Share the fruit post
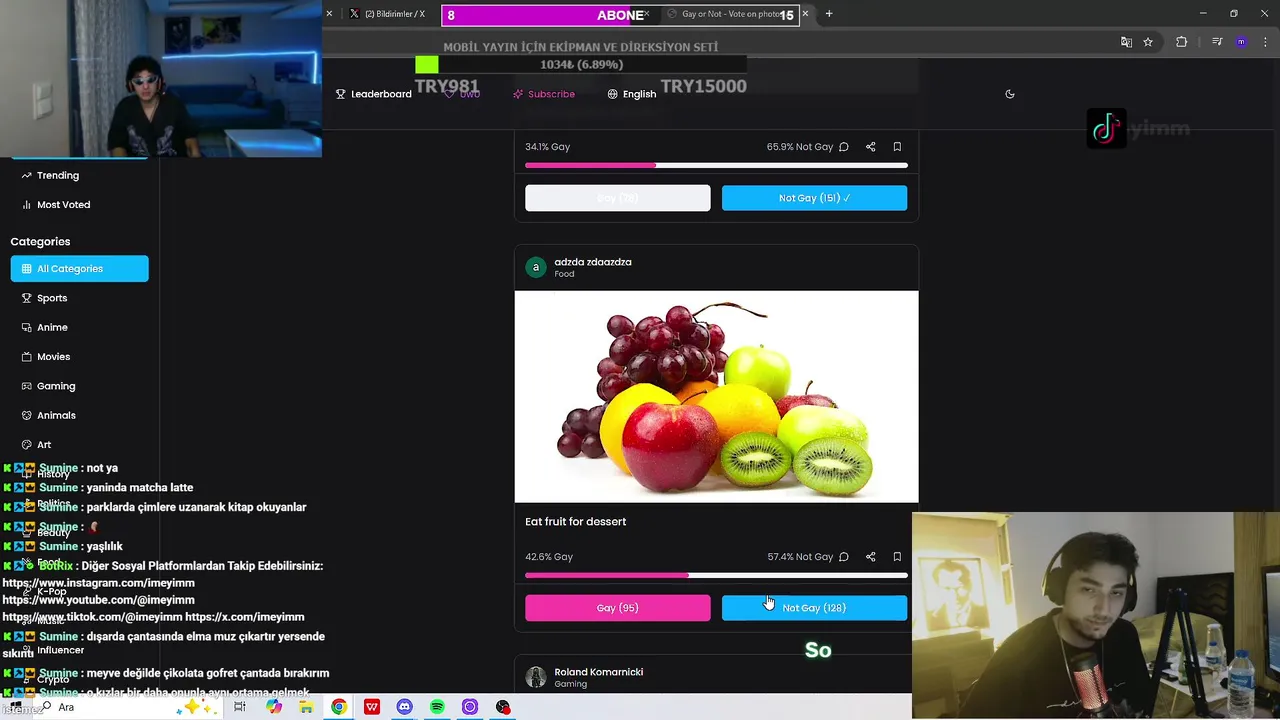 point(871,557)
